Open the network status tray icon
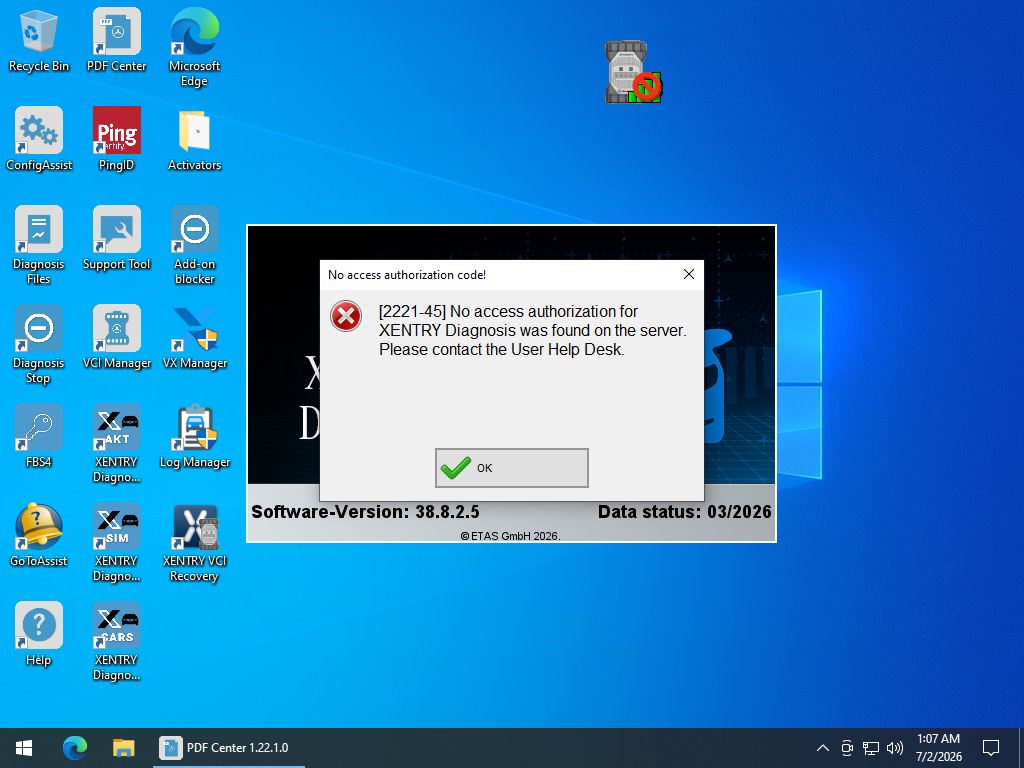This screenshot has height=768, width=1024. [871, 748]
